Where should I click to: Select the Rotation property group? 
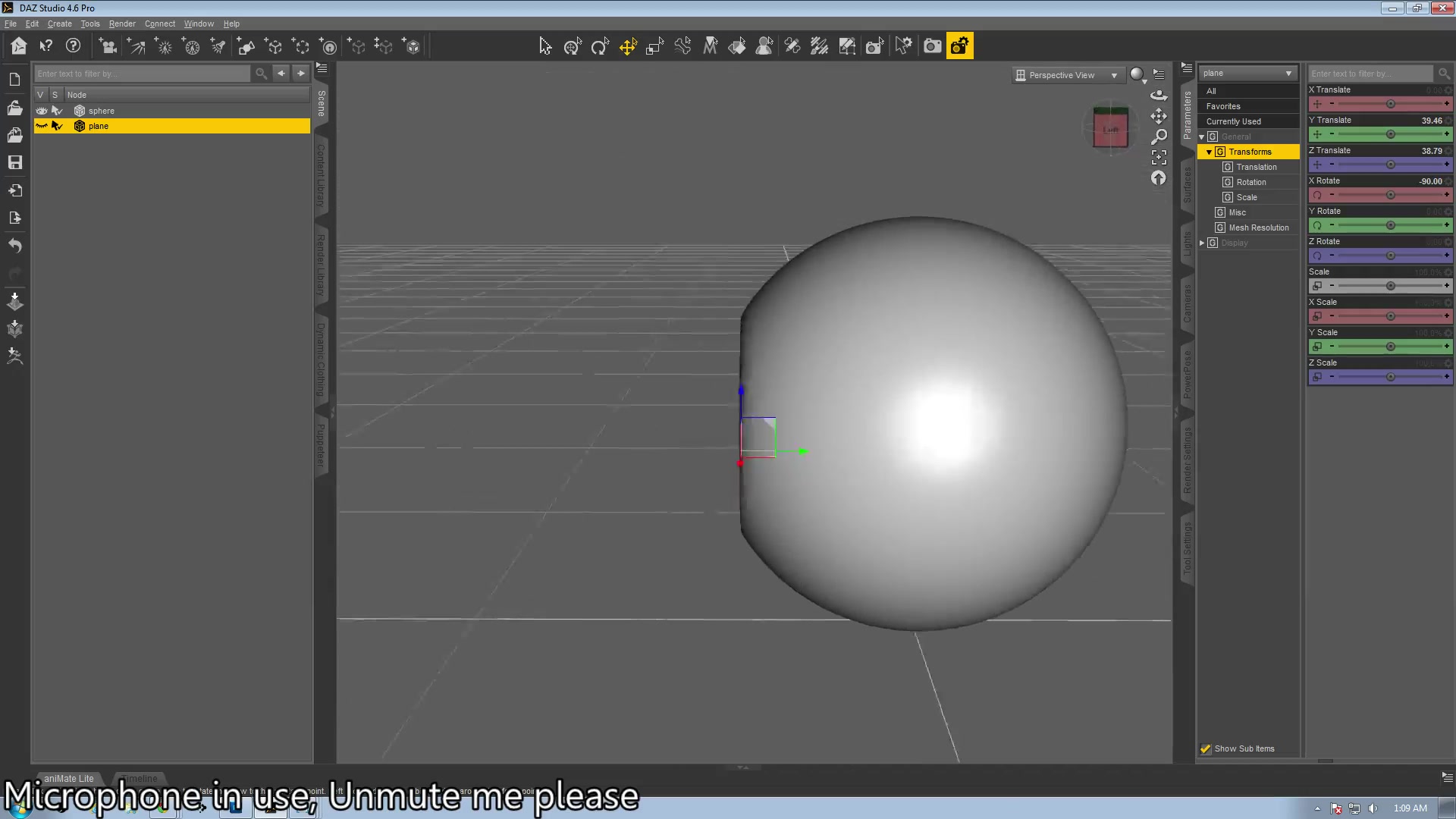click(x=1250, y=182)
